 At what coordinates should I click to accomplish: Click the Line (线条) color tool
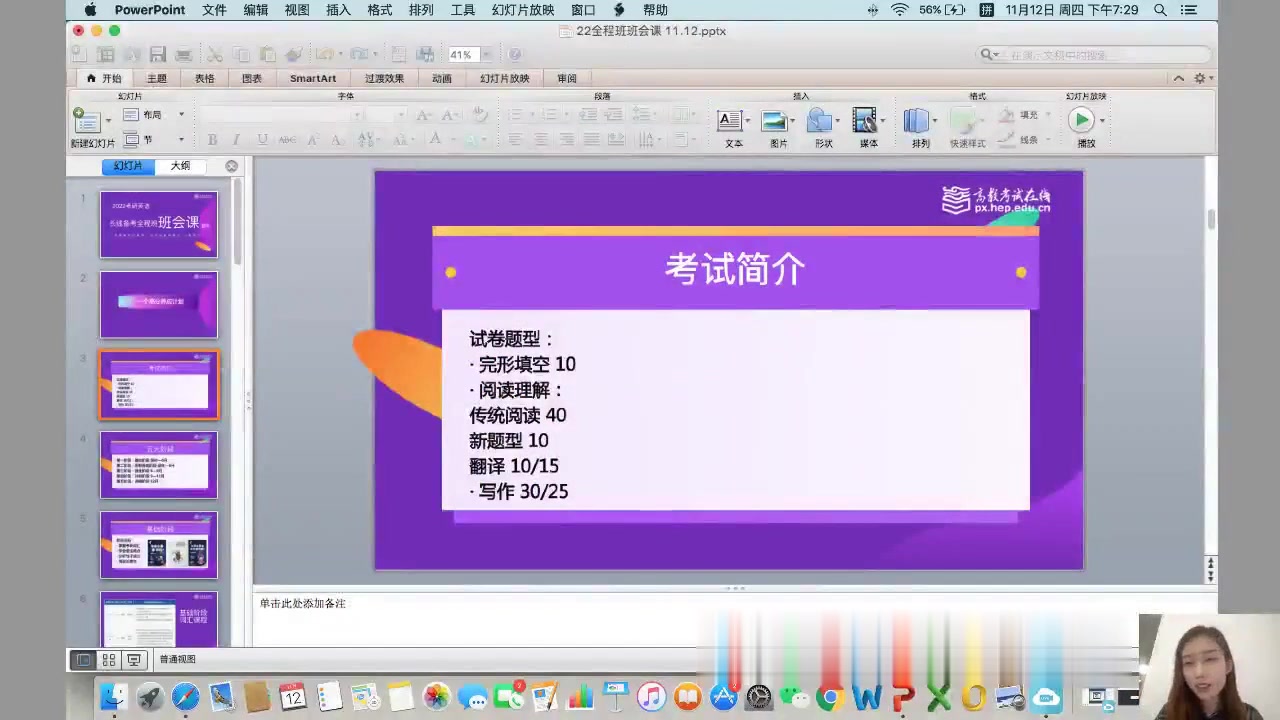(x=1019, y=140)
